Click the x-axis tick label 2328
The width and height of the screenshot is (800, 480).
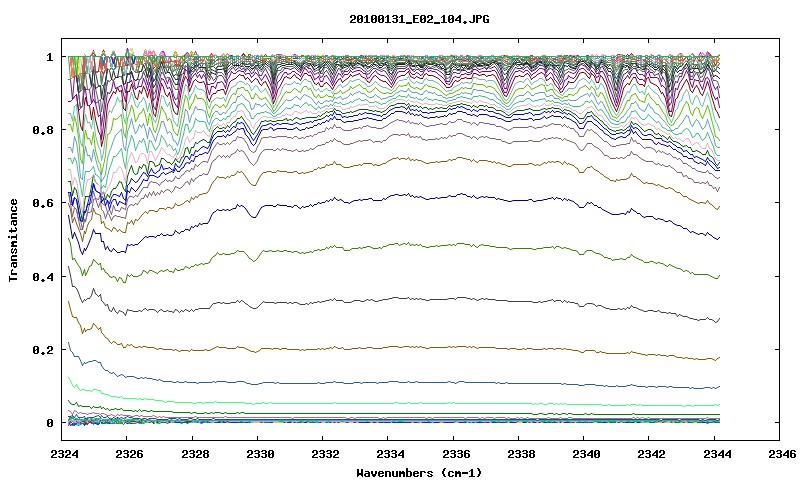pyautogui.click(x=195, y=454)
